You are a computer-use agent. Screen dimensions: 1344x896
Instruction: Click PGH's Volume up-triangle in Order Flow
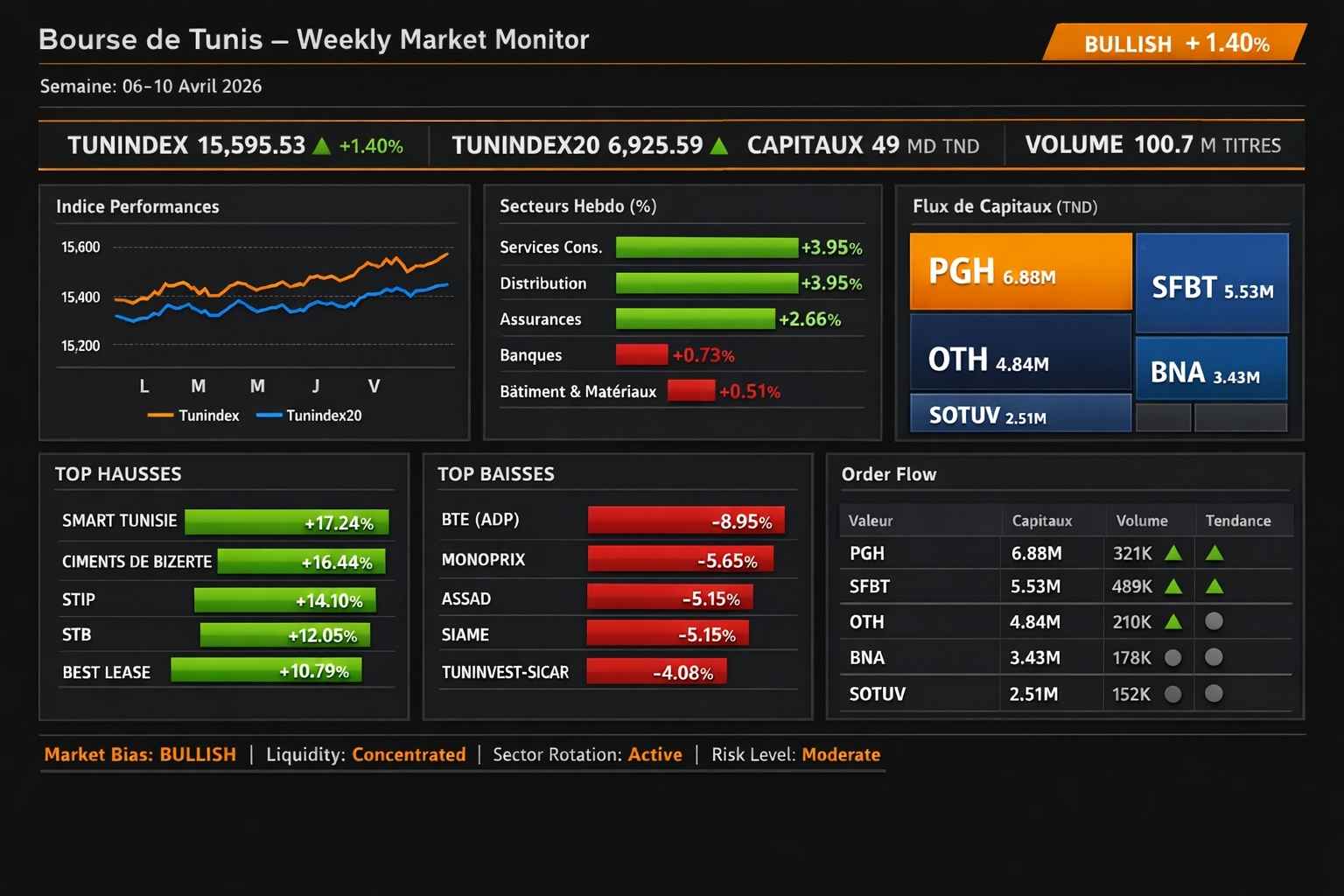[x=1174, y=553]
